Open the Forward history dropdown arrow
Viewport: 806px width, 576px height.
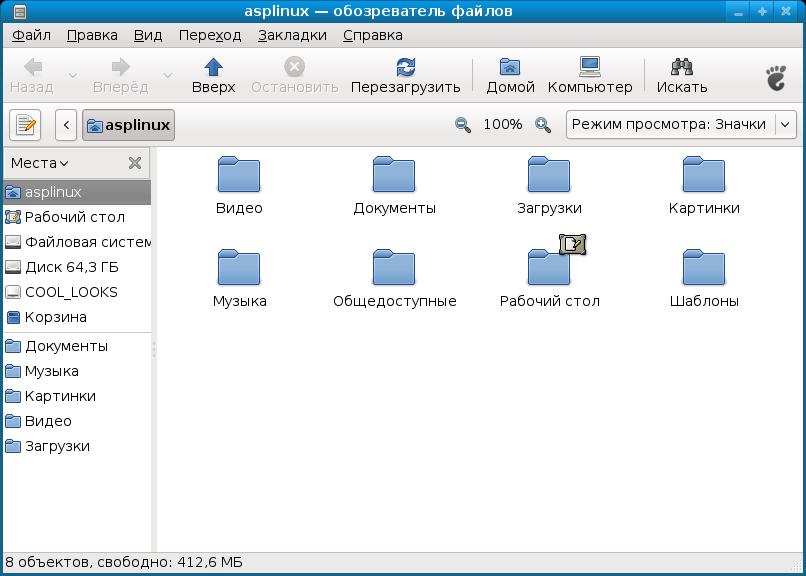[x=168, y=76]
